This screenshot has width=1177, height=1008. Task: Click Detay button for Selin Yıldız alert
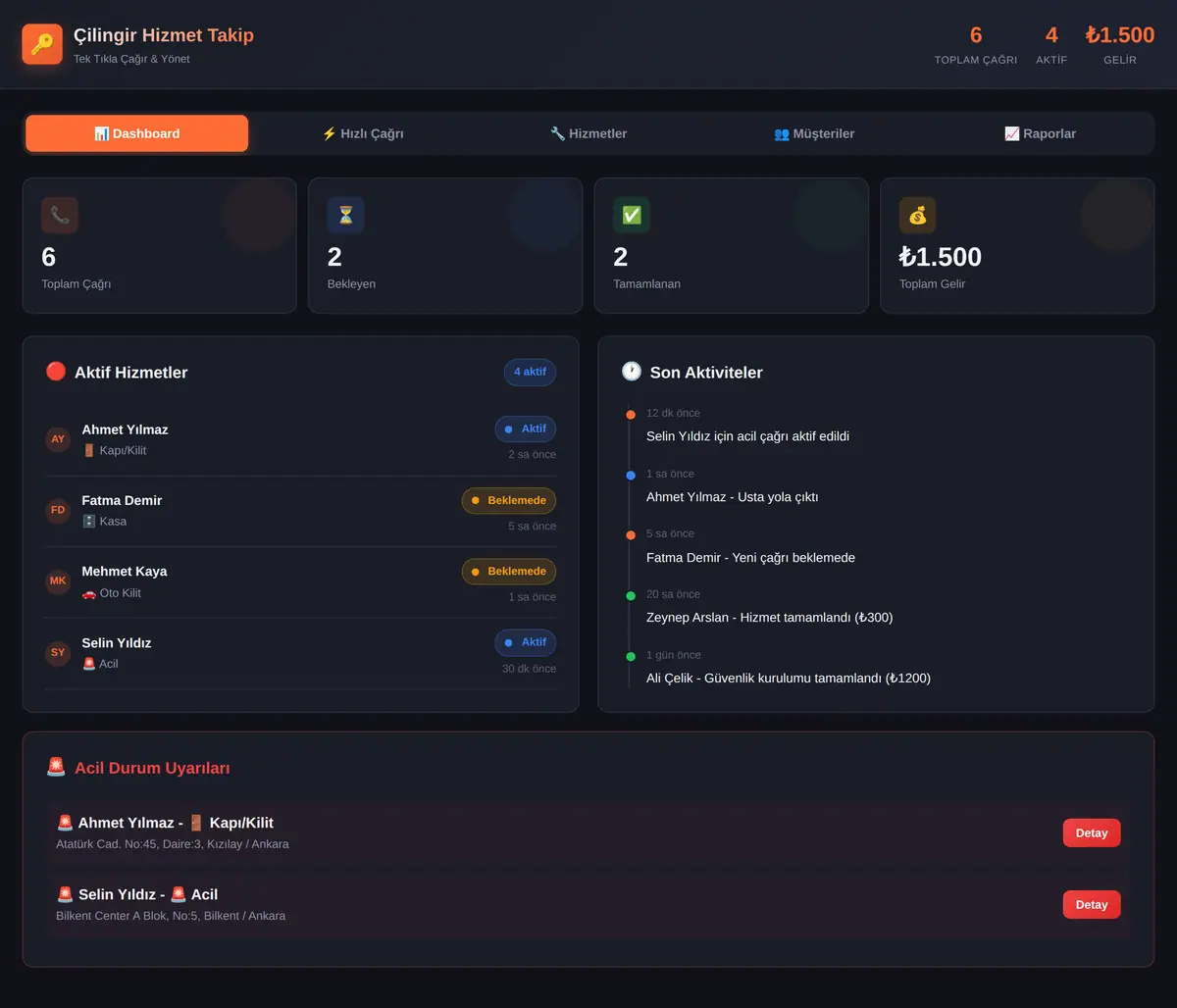coord(1092,905)
